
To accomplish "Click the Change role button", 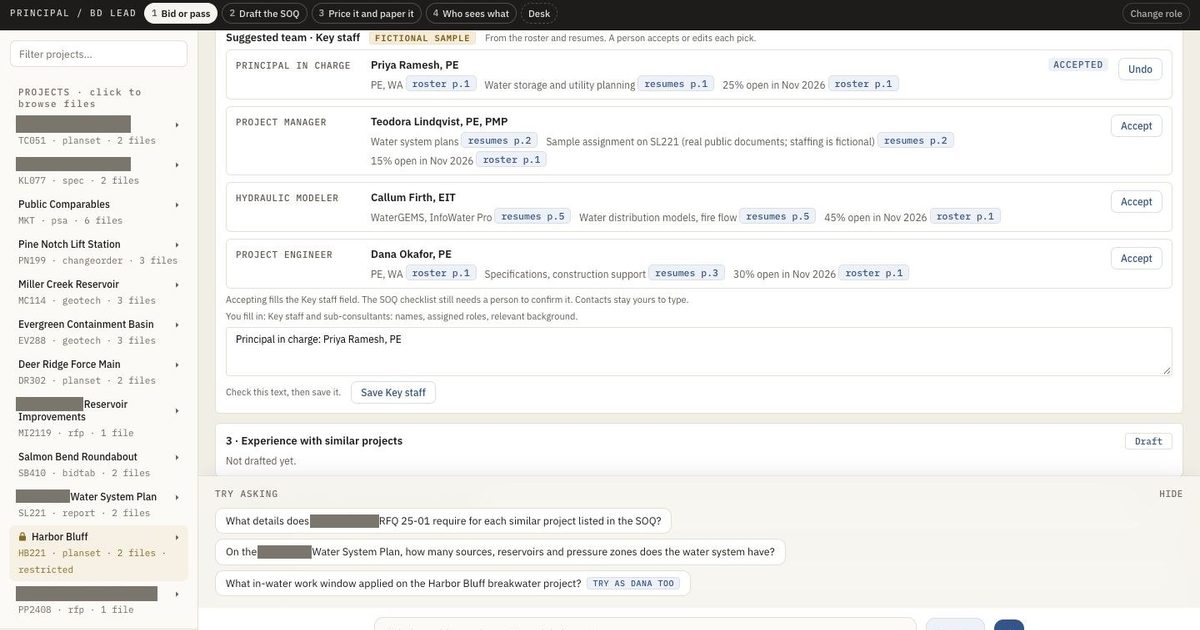I will [1156, 13].
